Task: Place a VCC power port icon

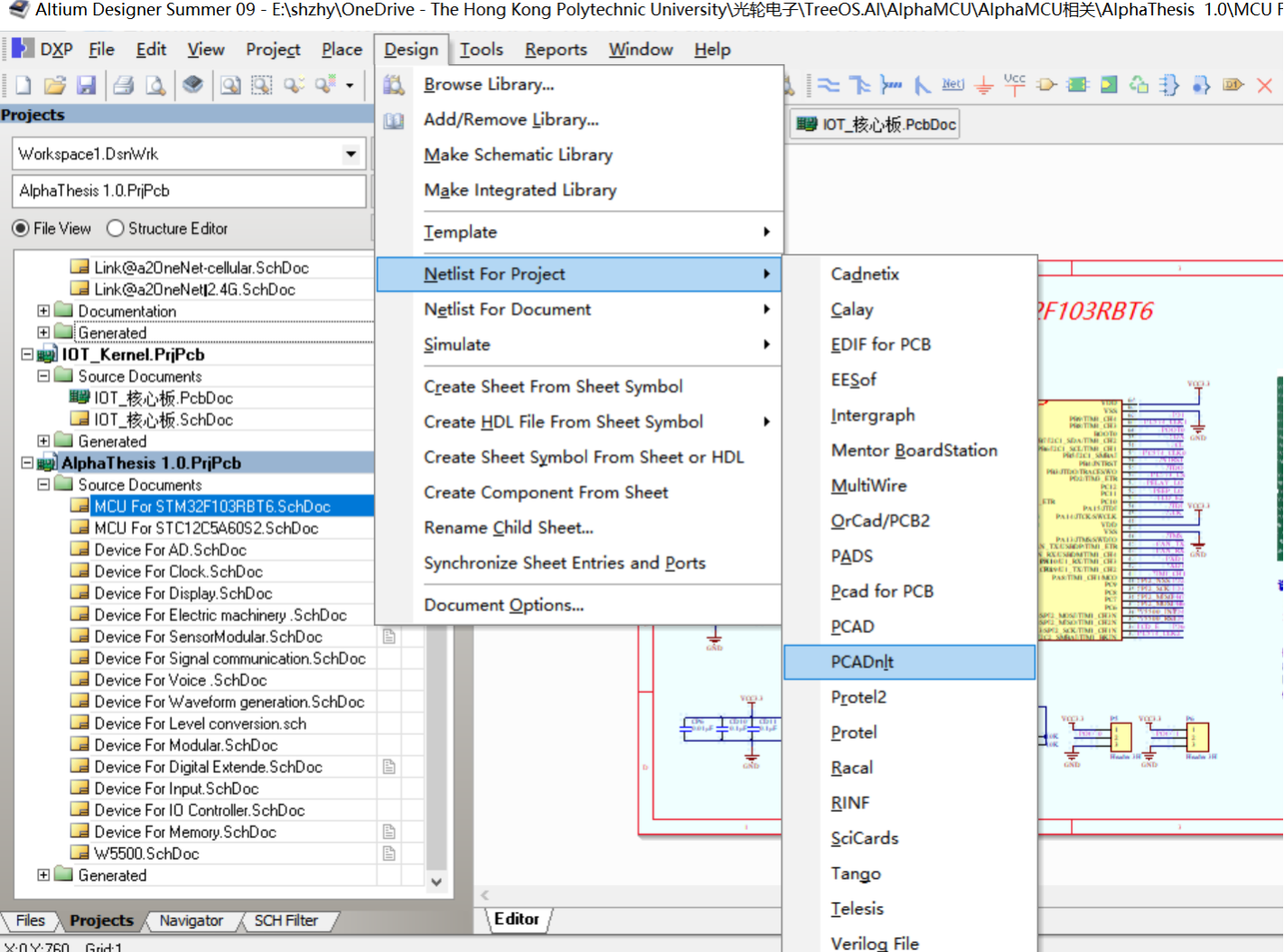Action: pyautogui.click(x=1015, y=84)
